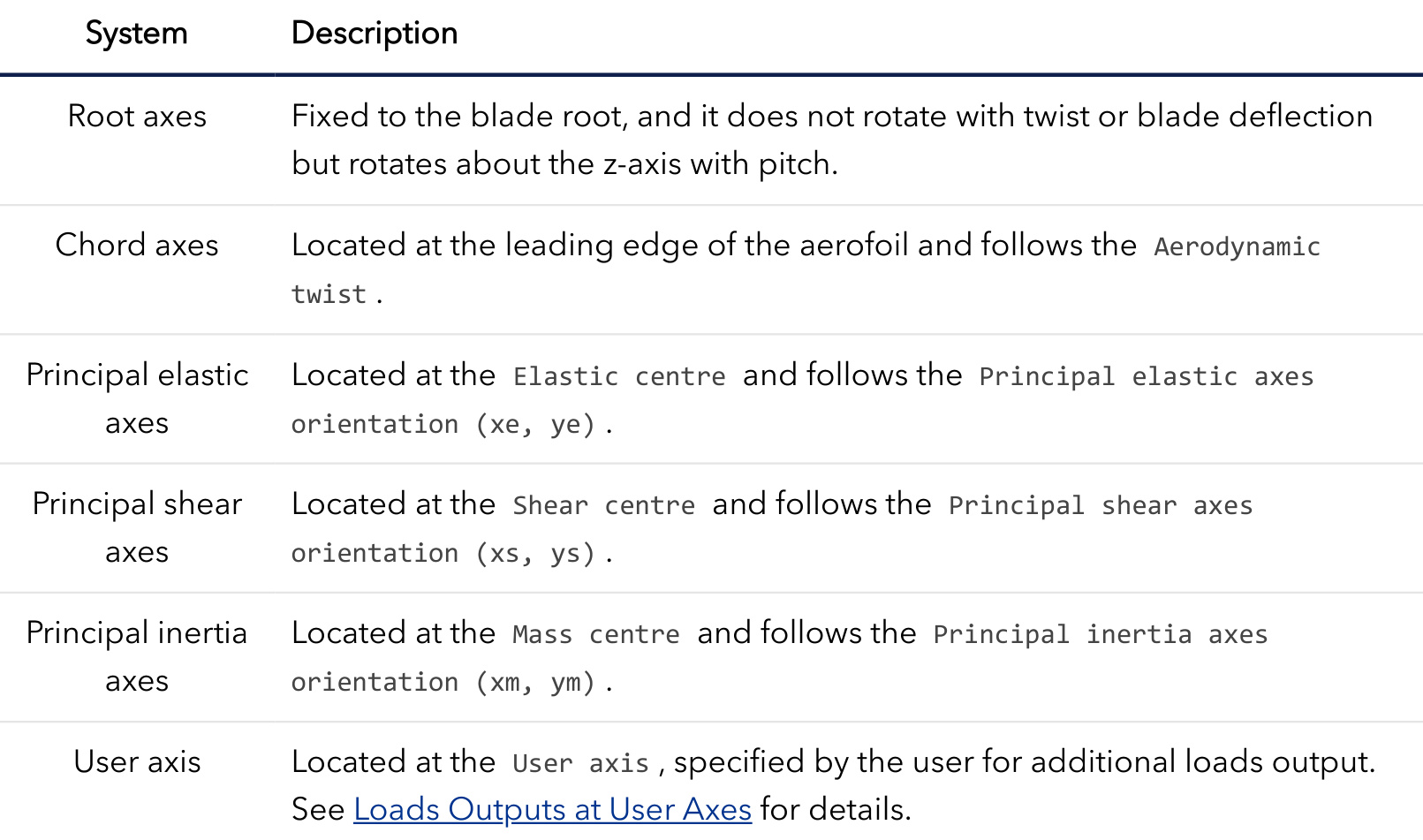Click the code-formatted User axis term in Description
Image resolution: width=1423 pixels, height=840 pixels.
click(x=580, y=763)
